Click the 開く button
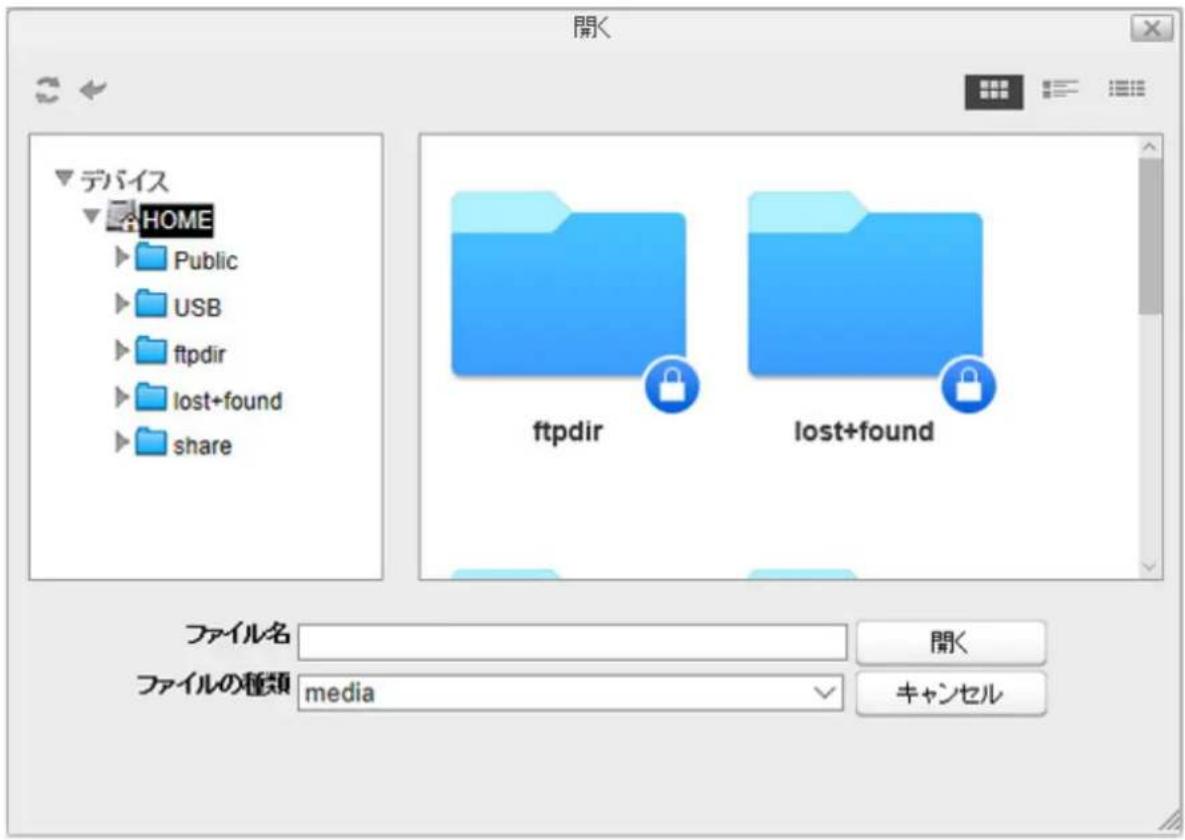 951,643
